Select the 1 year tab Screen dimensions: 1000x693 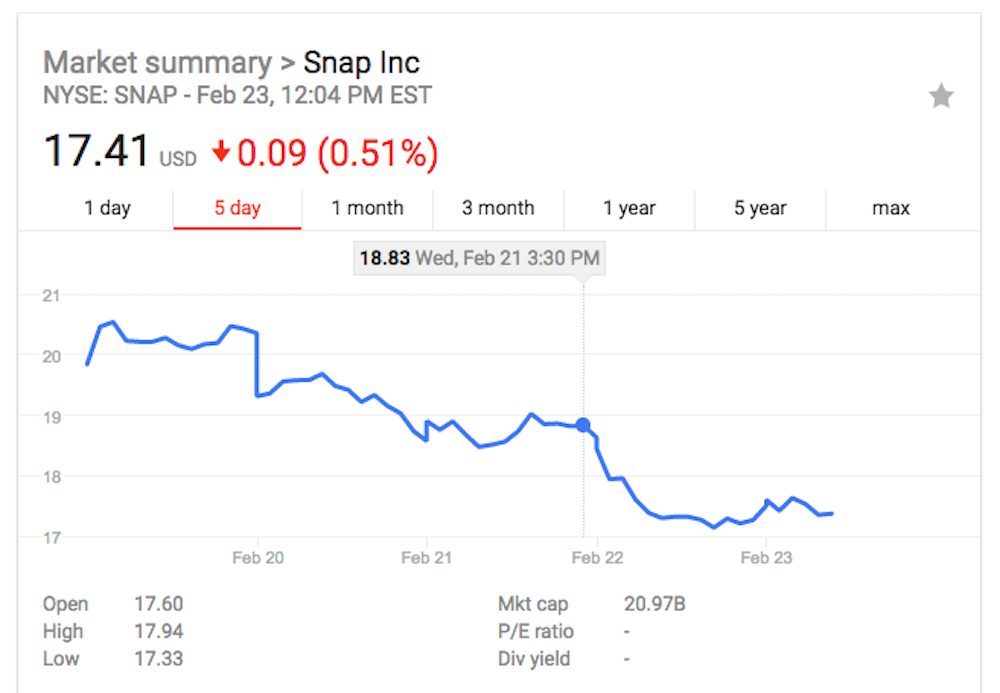[x=629, y=208]
